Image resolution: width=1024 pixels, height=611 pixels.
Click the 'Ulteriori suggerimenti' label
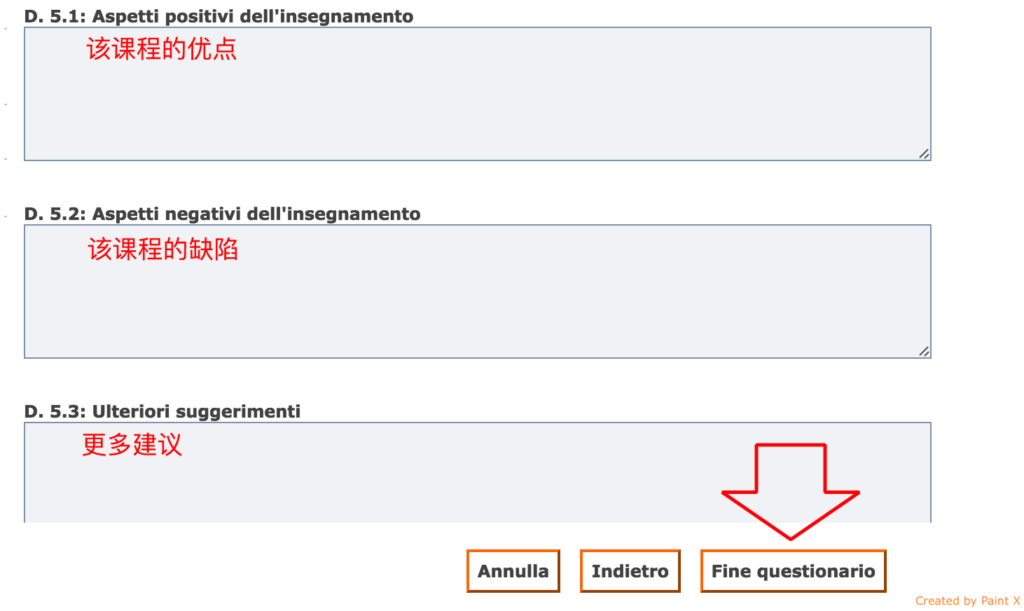[196, 411]
